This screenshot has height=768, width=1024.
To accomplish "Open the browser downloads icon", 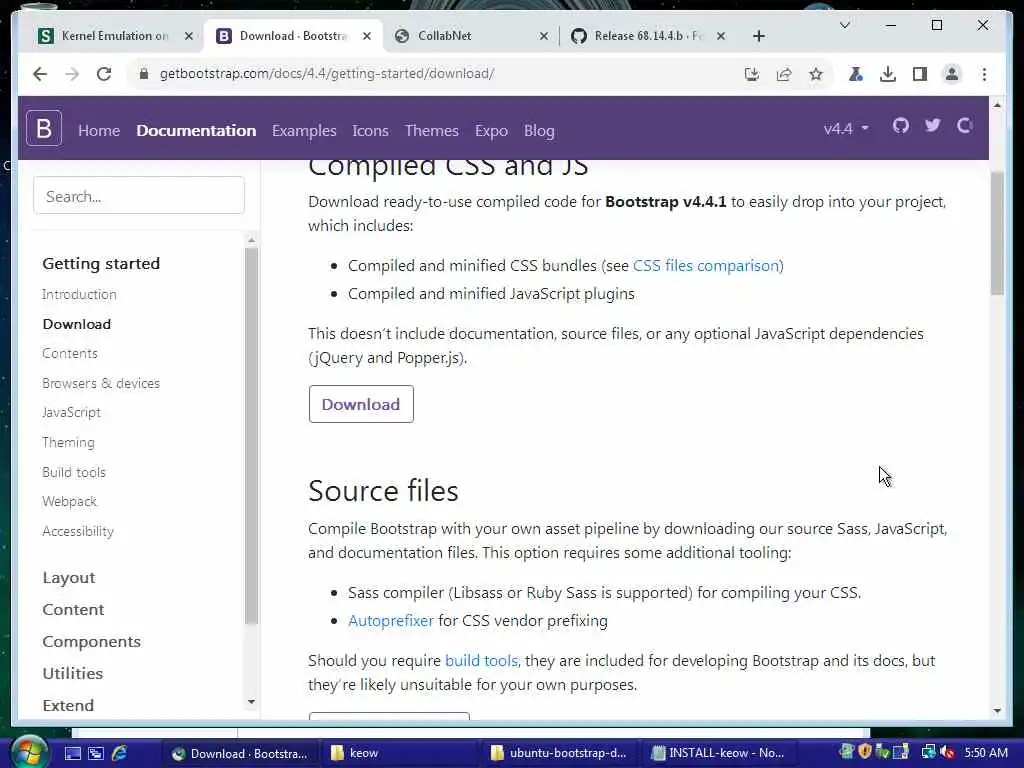I will (888, 74).
